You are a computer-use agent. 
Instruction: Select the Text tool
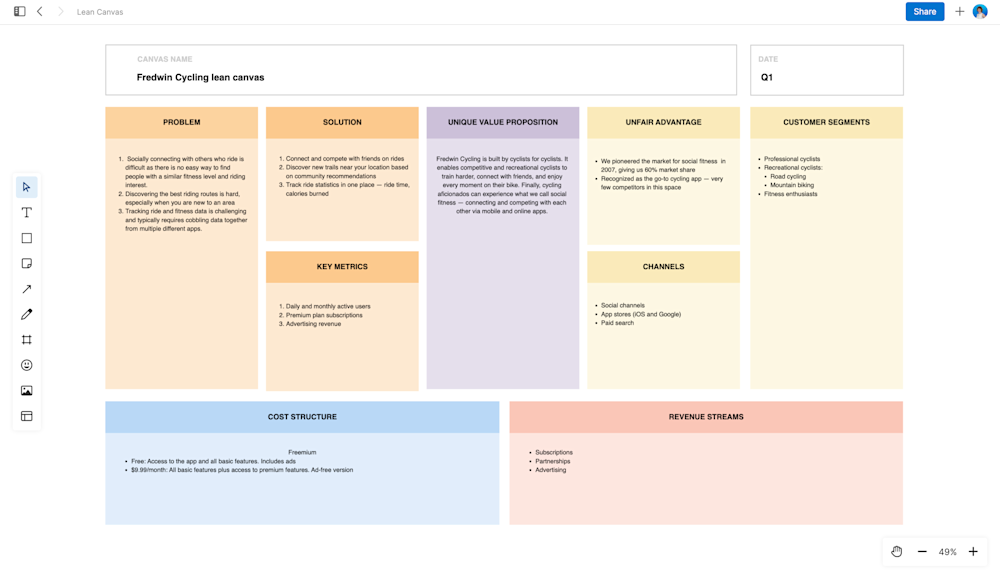tap(26, 212)
